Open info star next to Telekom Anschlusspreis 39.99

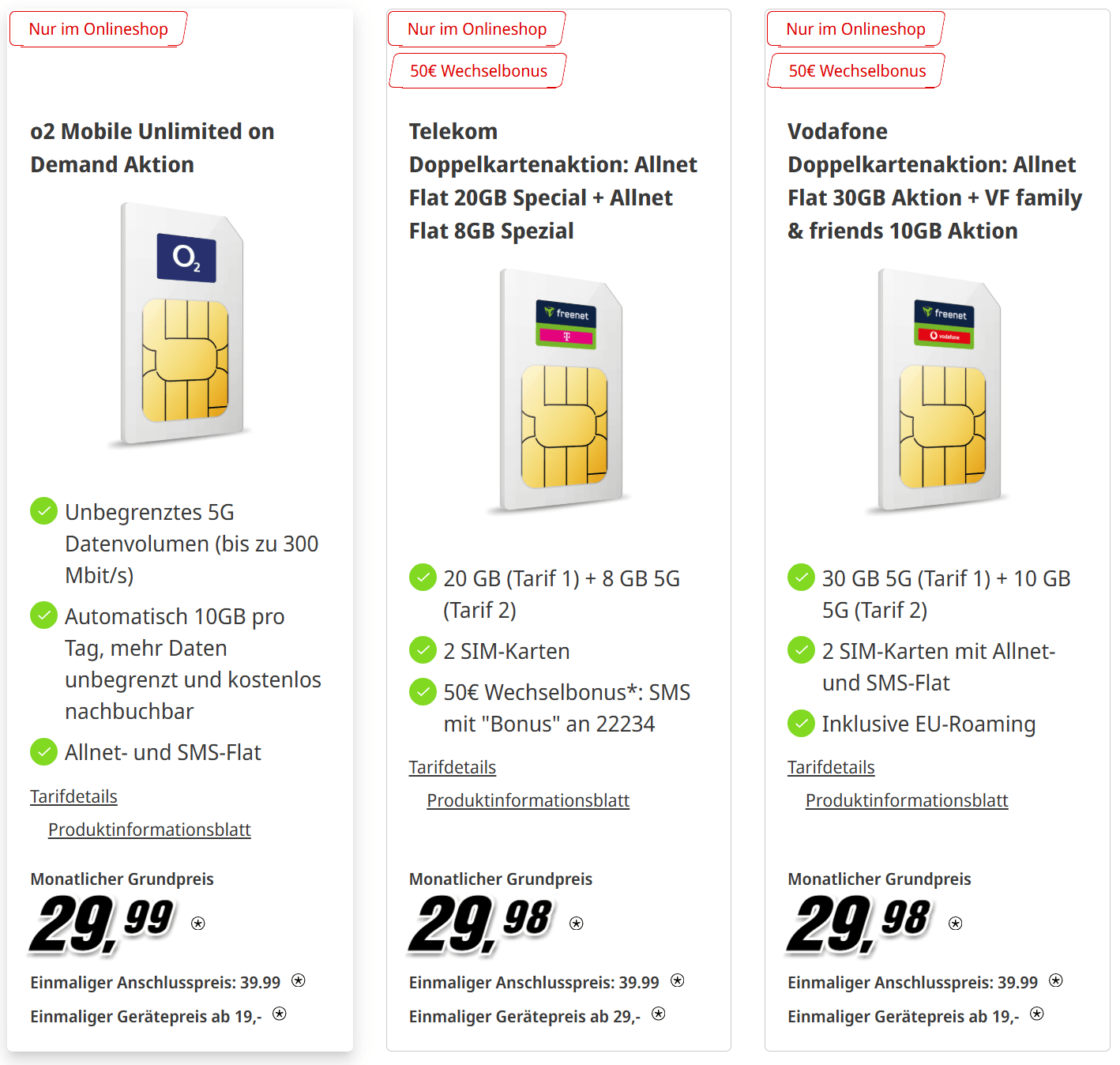(x=678, y=980)
